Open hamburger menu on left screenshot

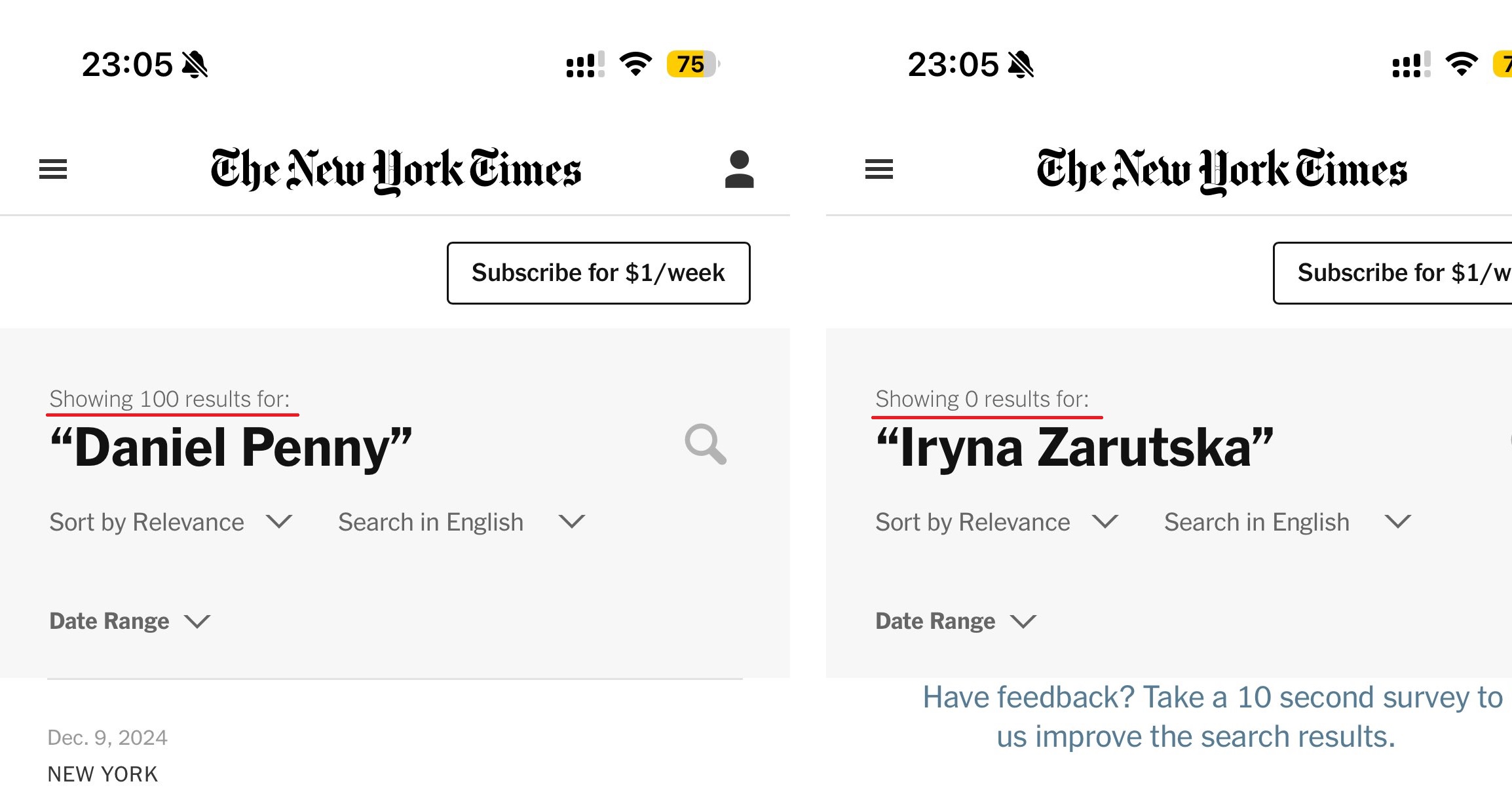pyautogui.click(x=53, y=170)
